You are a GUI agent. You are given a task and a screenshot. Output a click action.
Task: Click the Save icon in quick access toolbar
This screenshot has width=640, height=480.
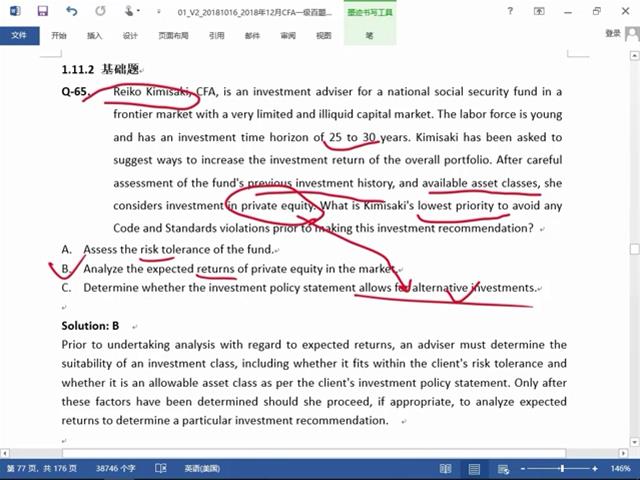tap(42, 11)
